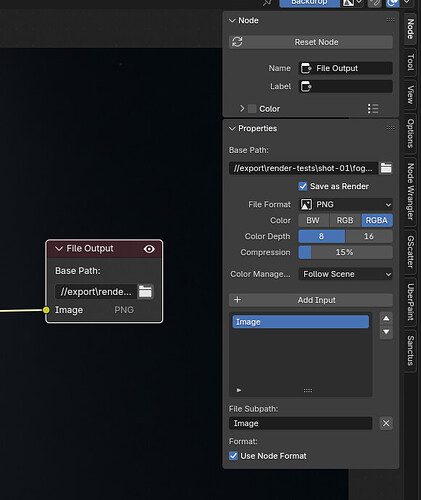The image size is (421, 500).
Task: Toggle the pin icon in header
Action: pyautogui.click(x=267, y=3)
